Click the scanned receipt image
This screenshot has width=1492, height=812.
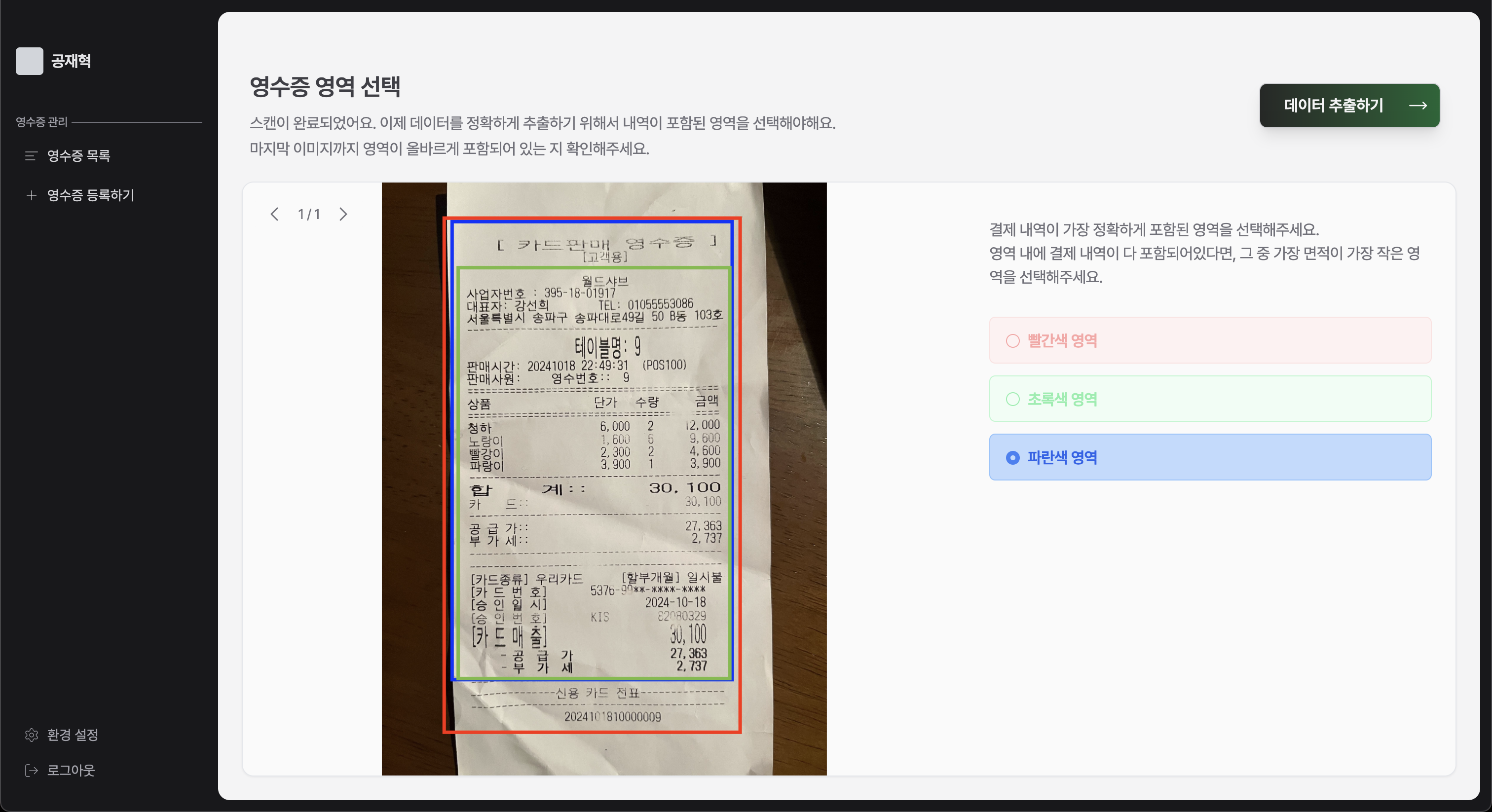click(604, 479)
